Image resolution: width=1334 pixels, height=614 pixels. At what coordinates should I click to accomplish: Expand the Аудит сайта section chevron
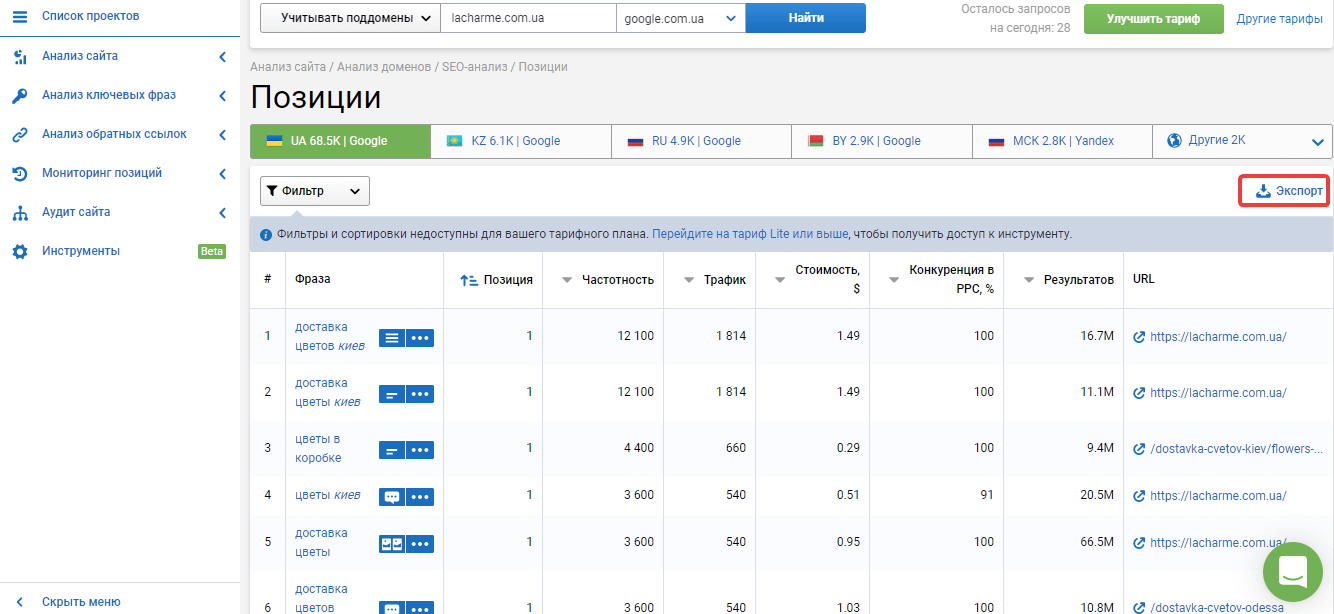tap(223, 213)
